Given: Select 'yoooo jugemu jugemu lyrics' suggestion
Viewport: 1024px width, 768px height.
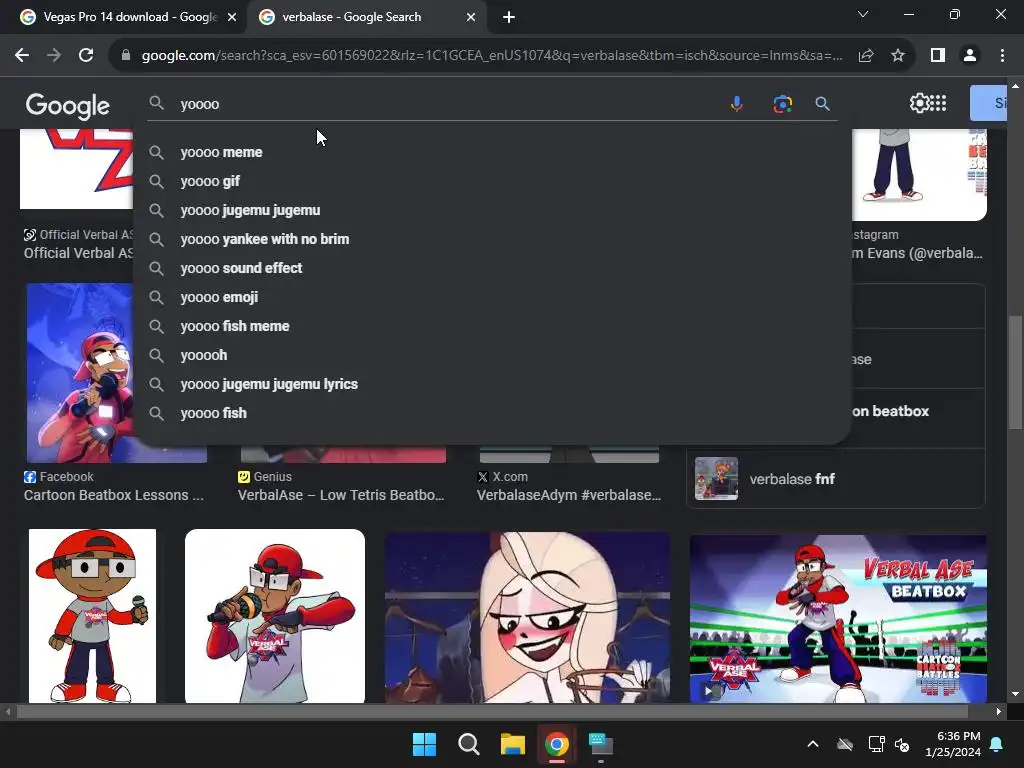Looking at the screenshot, I should pos(492,384).
